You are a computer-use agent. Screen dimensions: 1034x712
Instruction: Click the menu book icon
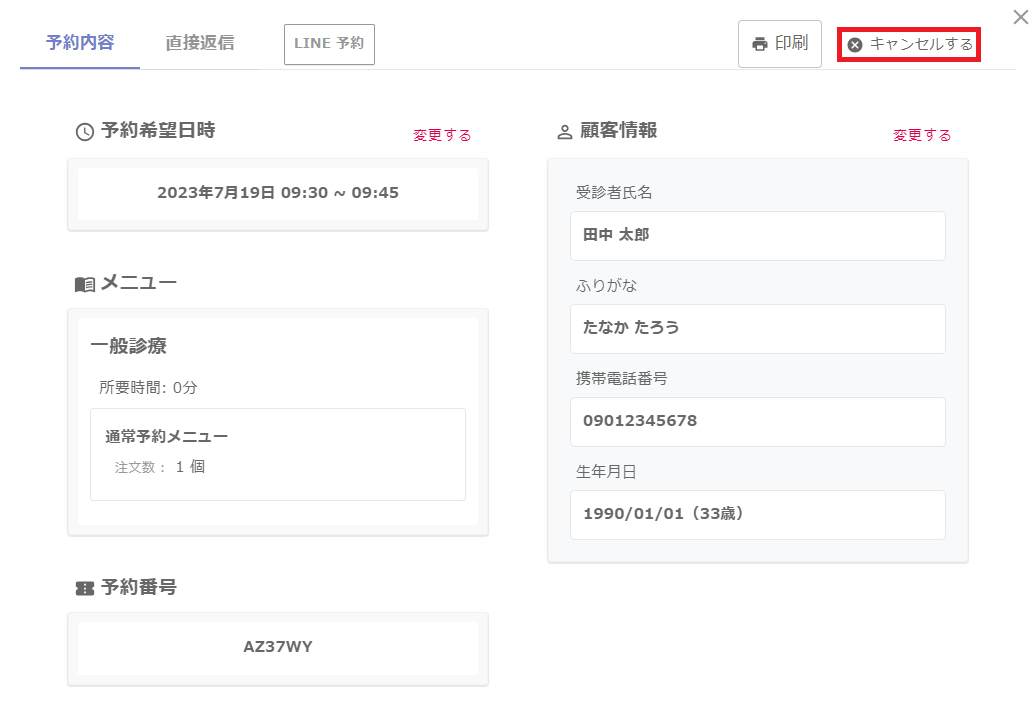[85, 285]
